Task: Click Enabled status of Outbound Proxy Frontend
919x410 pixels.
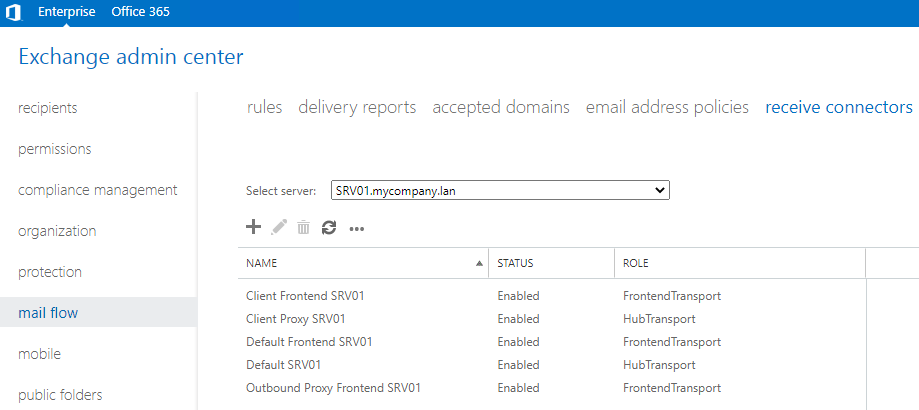Action: tap(518, 388)
